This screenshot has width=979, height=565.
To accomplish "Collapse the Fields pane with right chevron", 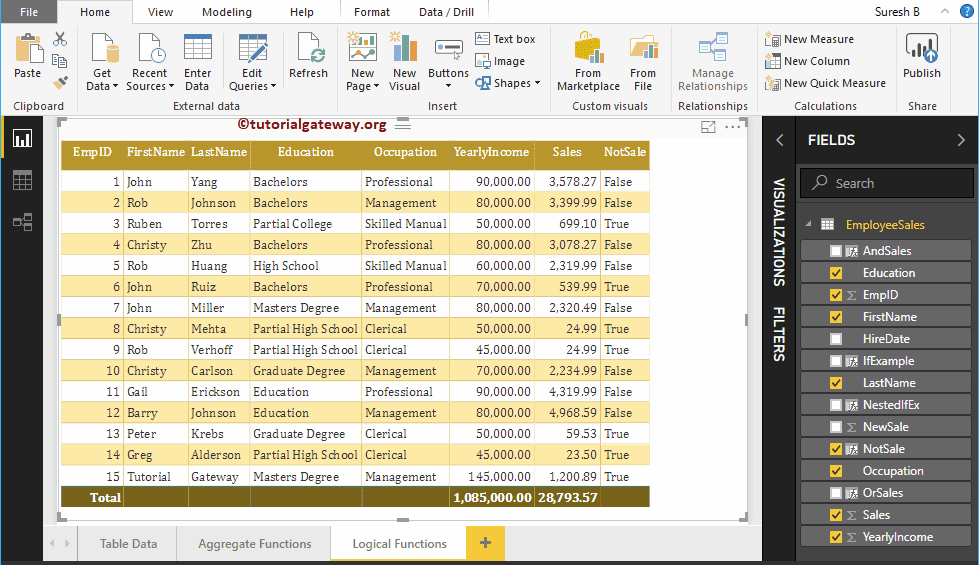I will [961, 140].
